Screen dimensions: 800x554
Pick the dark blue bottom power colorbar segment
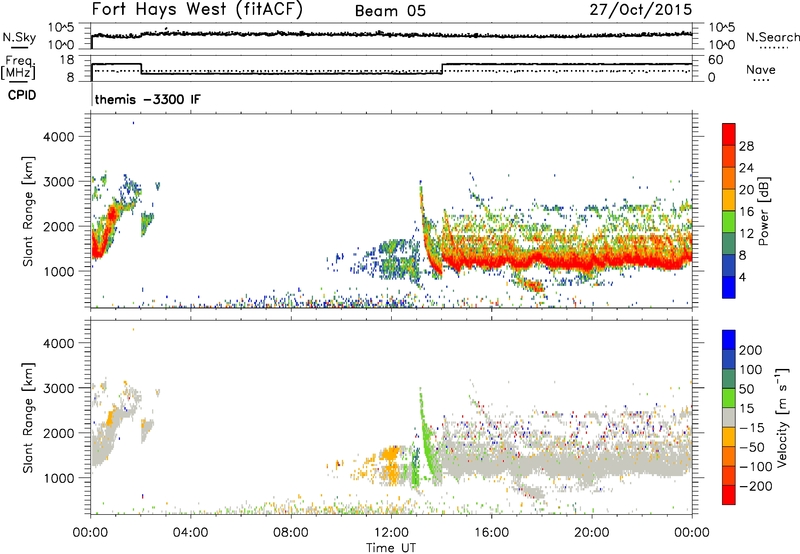click(729, 288)
